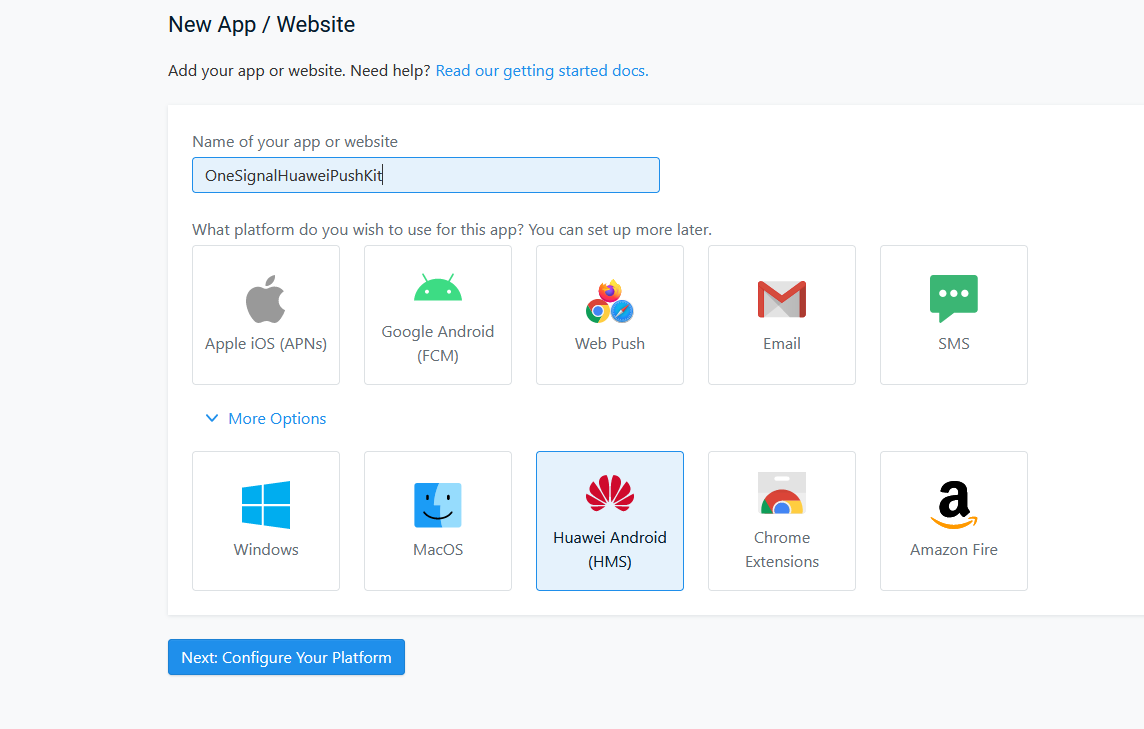Image resolution: width=1144 pixels, height=729 pixels.
Task: Select the Apple iOS (APNs) platform icon
Action: 266,299
